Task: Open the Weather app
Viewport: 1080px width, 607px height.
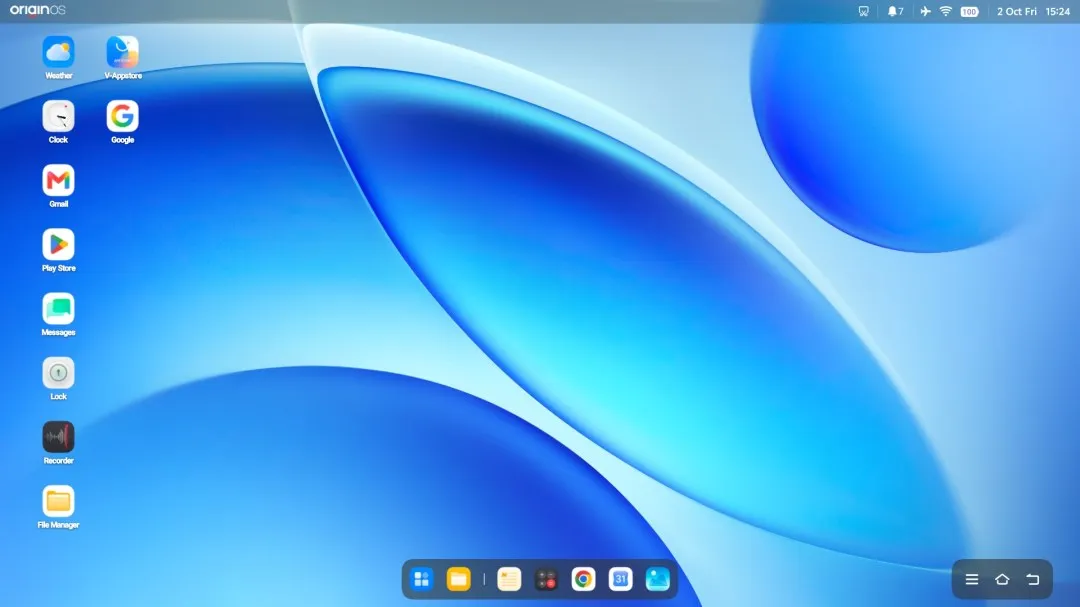Action: point(59,52)
